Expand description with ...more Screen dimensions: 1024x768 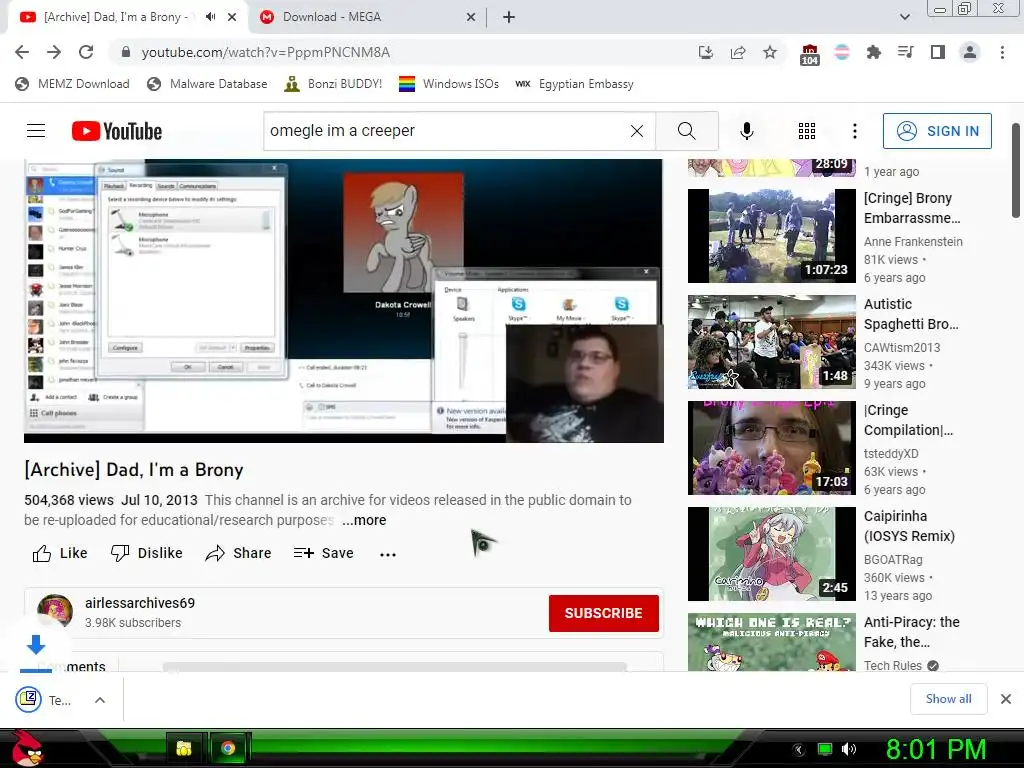pyautogui.click(x=364, y=520)
